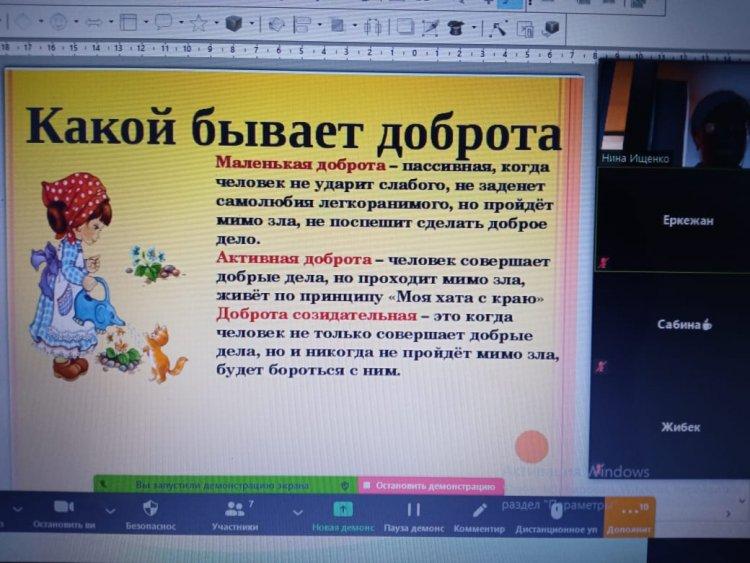The height and width of the screenshot is (563, 750).
Task: Select the Block Arrows double-arrow tool
Action: pos(94,22)
